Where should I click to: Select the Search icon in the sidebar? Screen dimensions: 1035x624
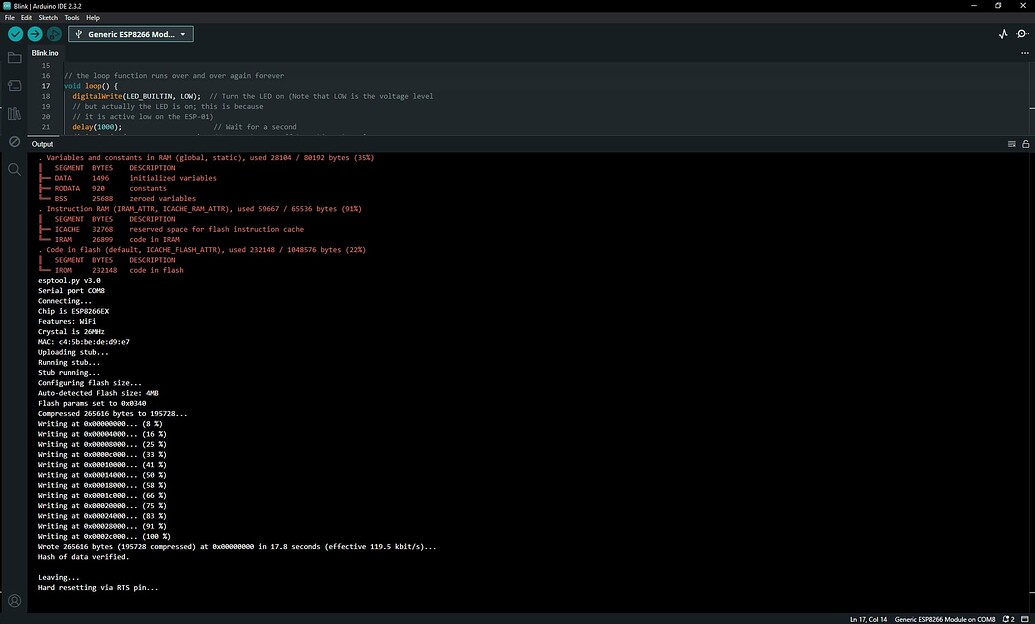[x=13, y=169]
